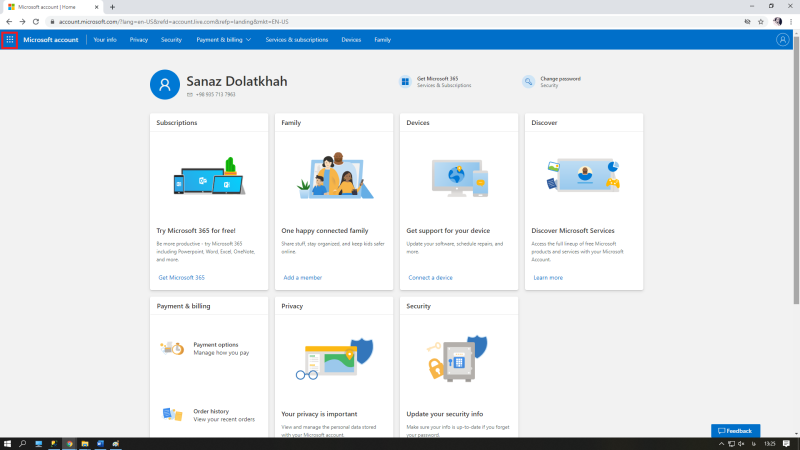Image resolution: width=800 pixels, height=450 pixels.
Task: Show hidden system tray icons
Action: [x=721, y=444]
